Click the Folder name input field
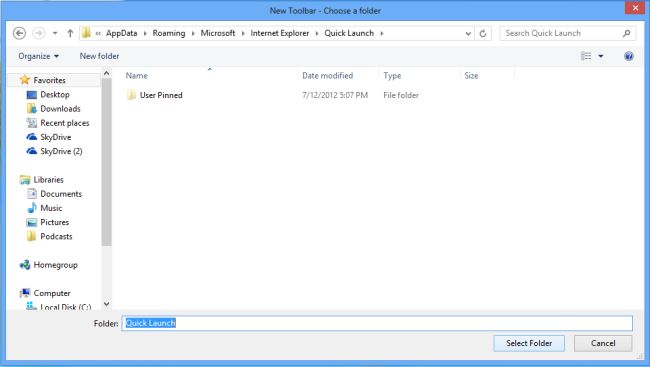The height and width of the screenshot is (367, 650). click(x=377, y=323)
